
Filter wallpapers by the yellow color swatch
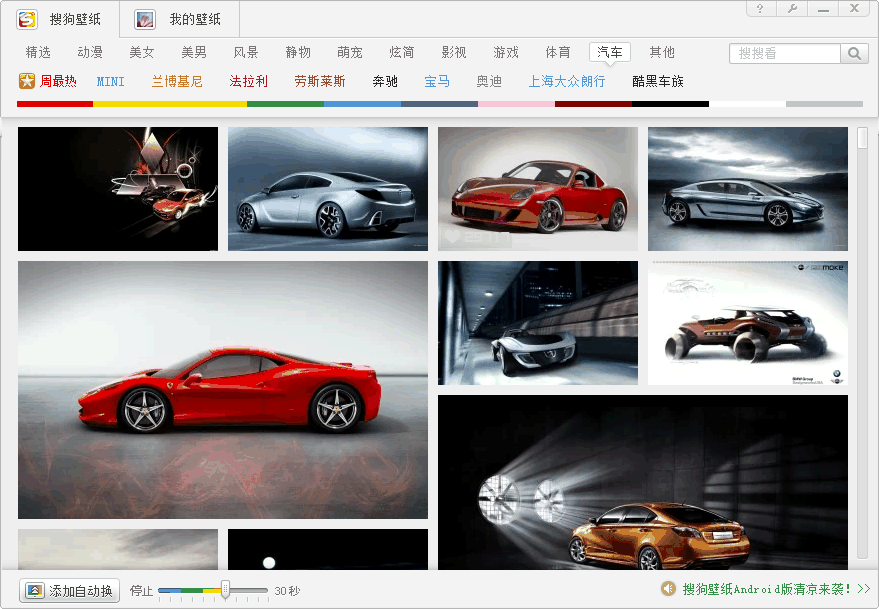click(x=131, y=104)
